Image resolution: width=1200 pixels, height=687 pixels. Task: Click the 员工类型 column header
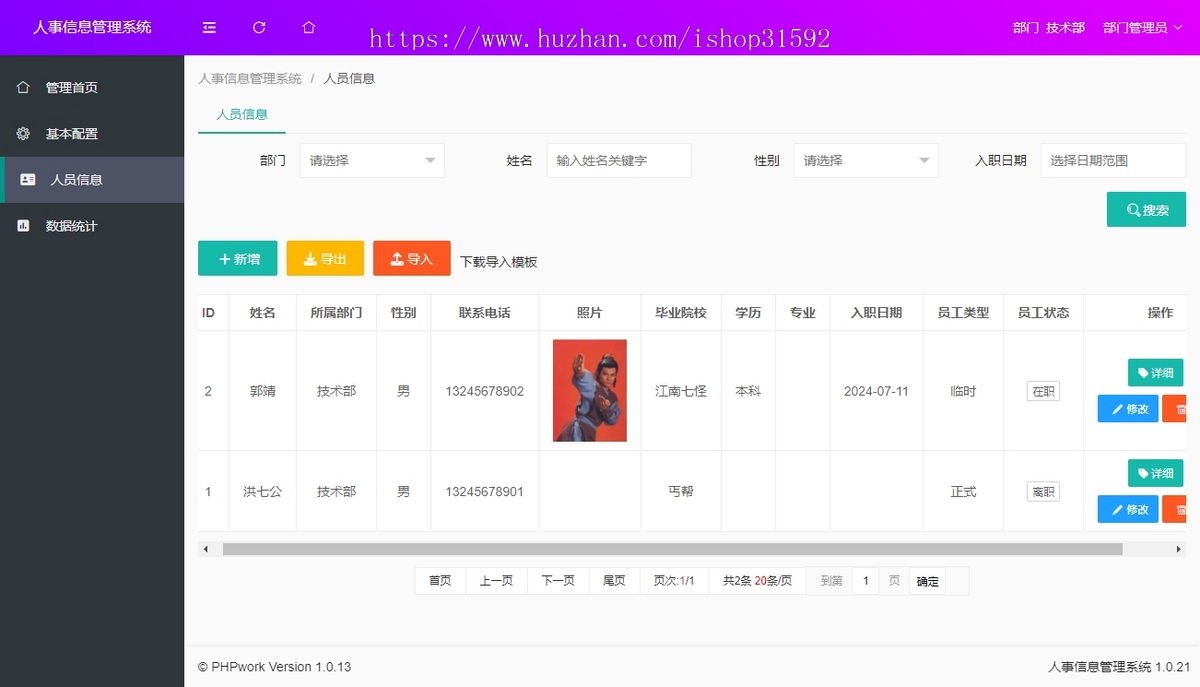[x=963, y=313]
